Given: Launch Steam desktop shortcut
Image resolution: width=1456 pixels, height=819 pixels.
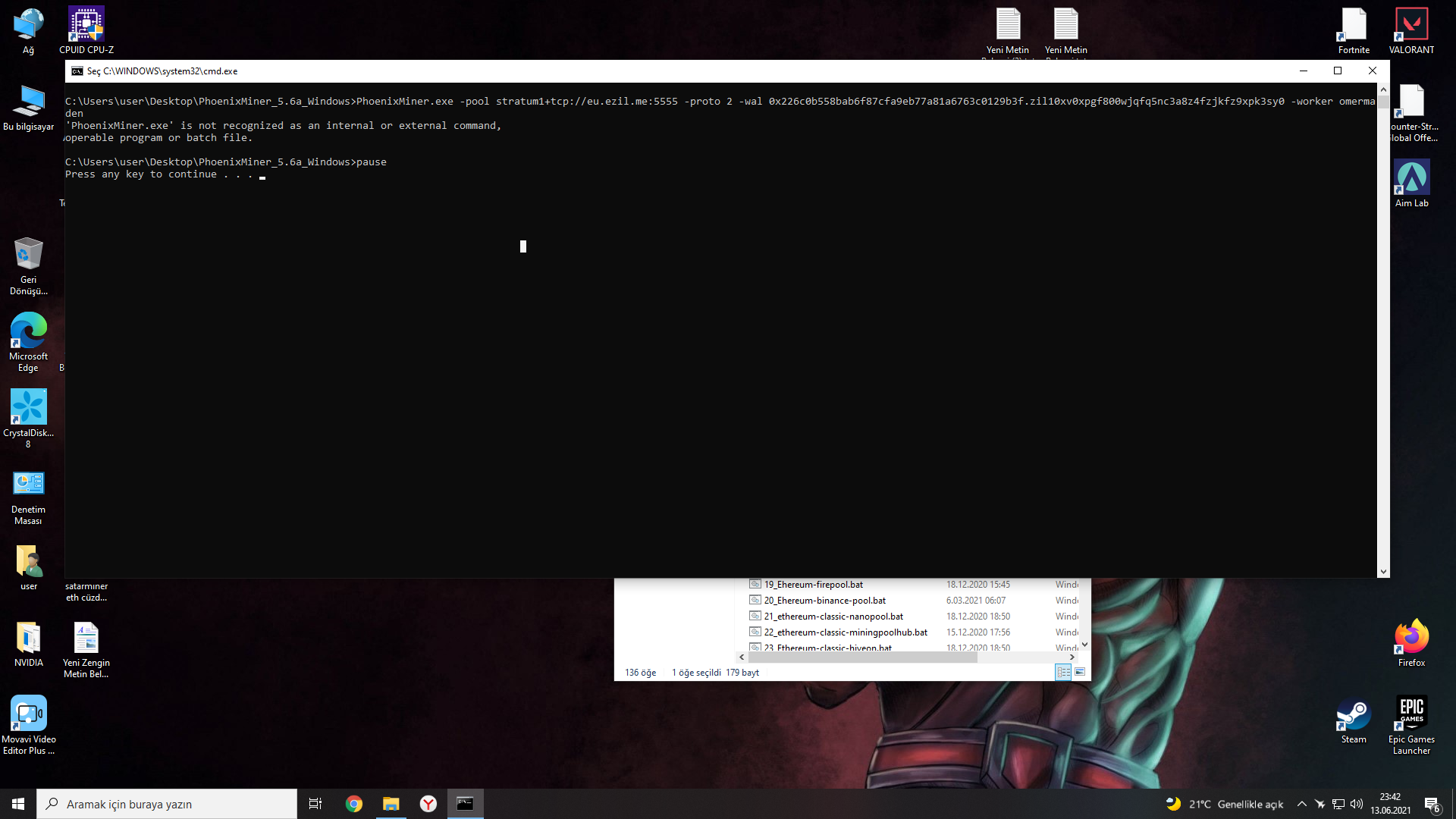Looking at the screenshot, I should coord(1354,720).
